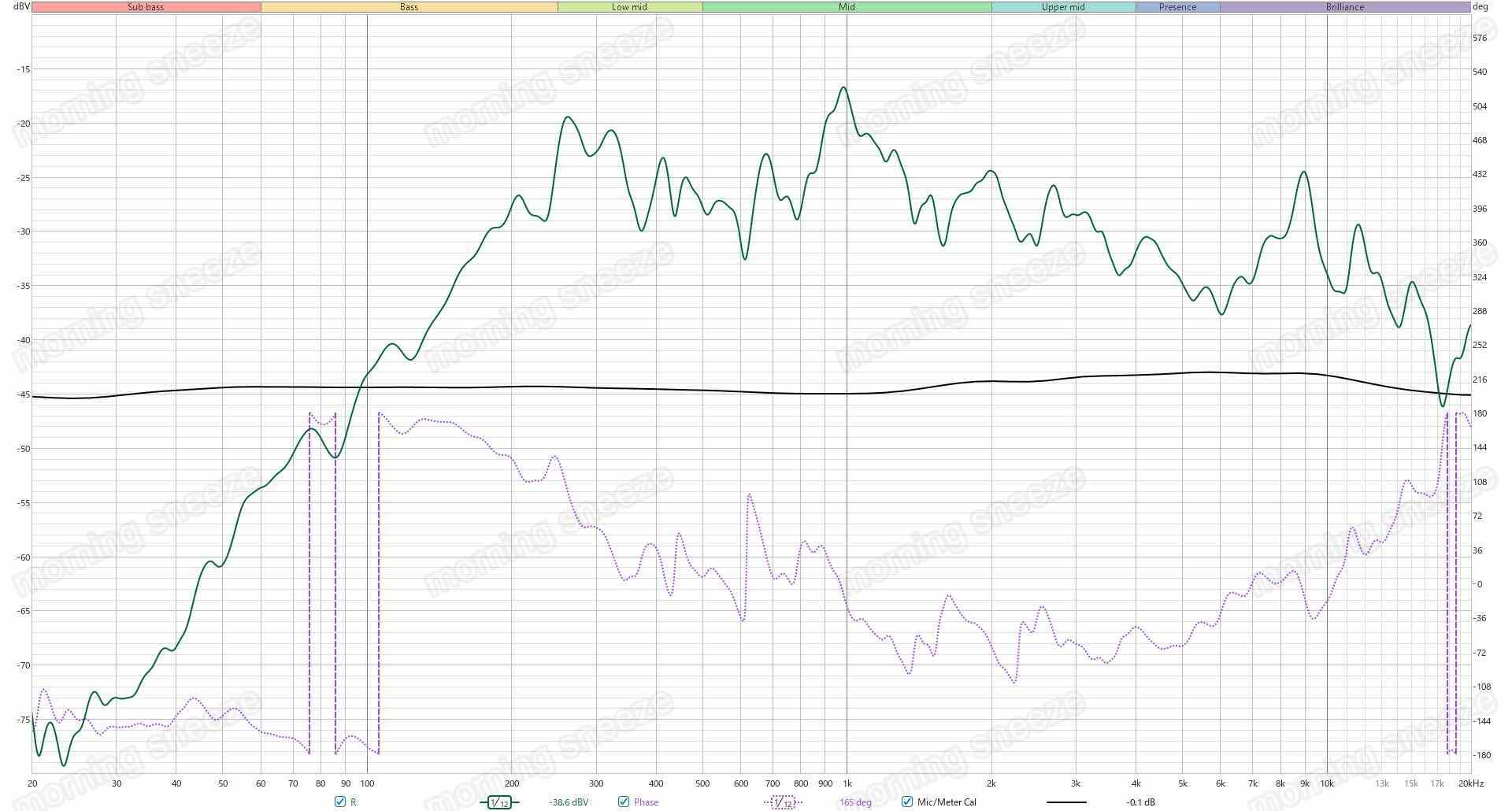Click the green 1/12 smoothing icon for R

[499, 802]
